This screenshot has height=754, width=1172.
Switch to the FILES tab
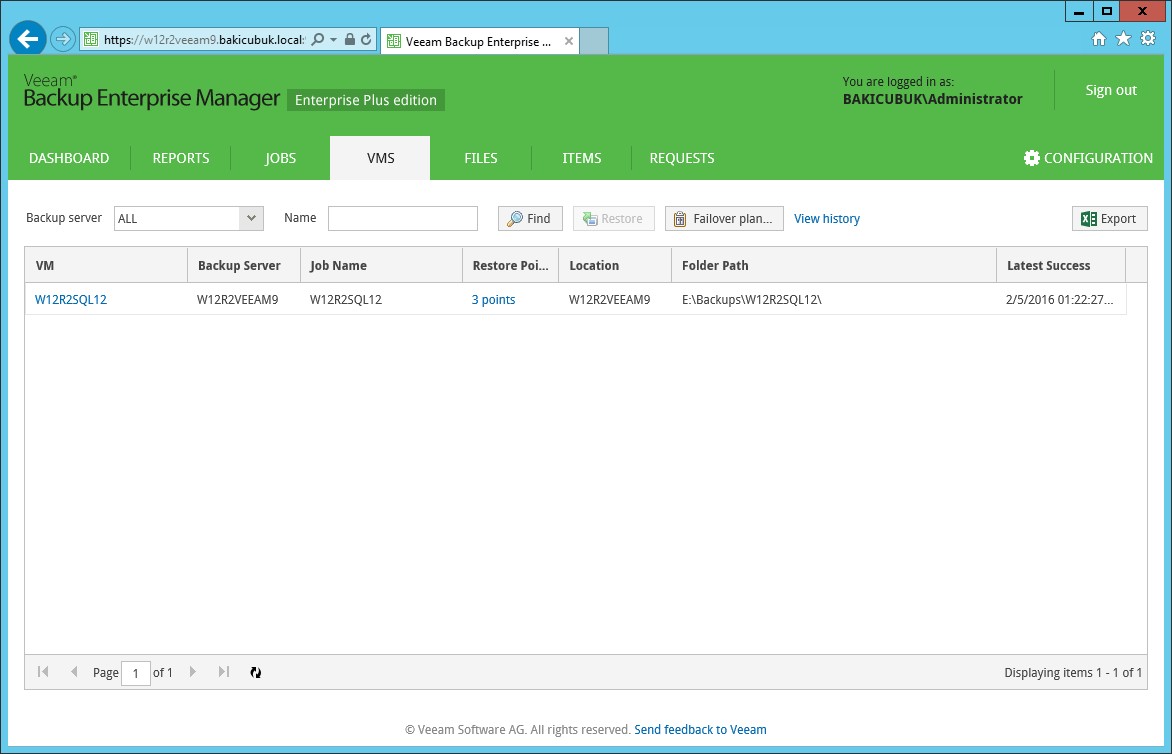coord(481,158)
